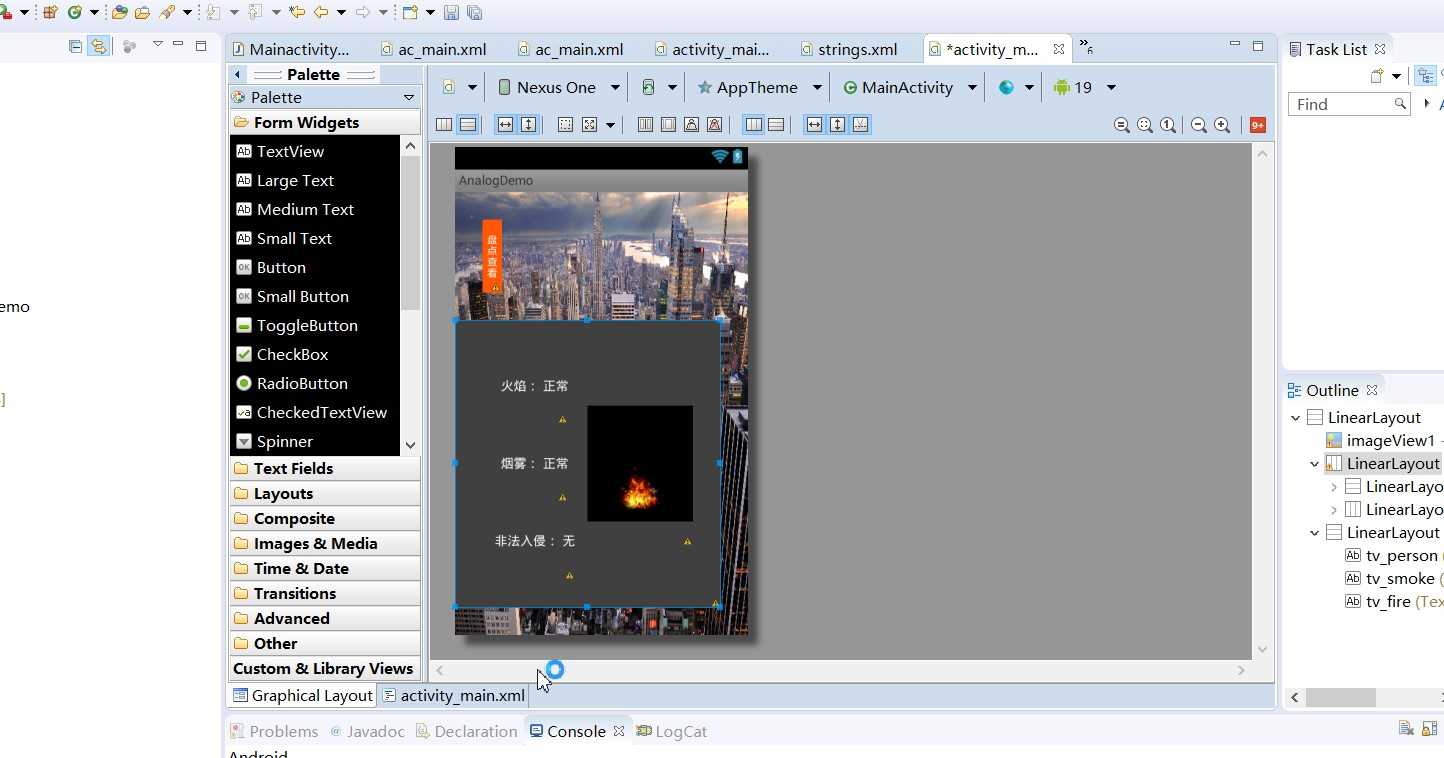Open the Problems tab

(x=273, y=731)
